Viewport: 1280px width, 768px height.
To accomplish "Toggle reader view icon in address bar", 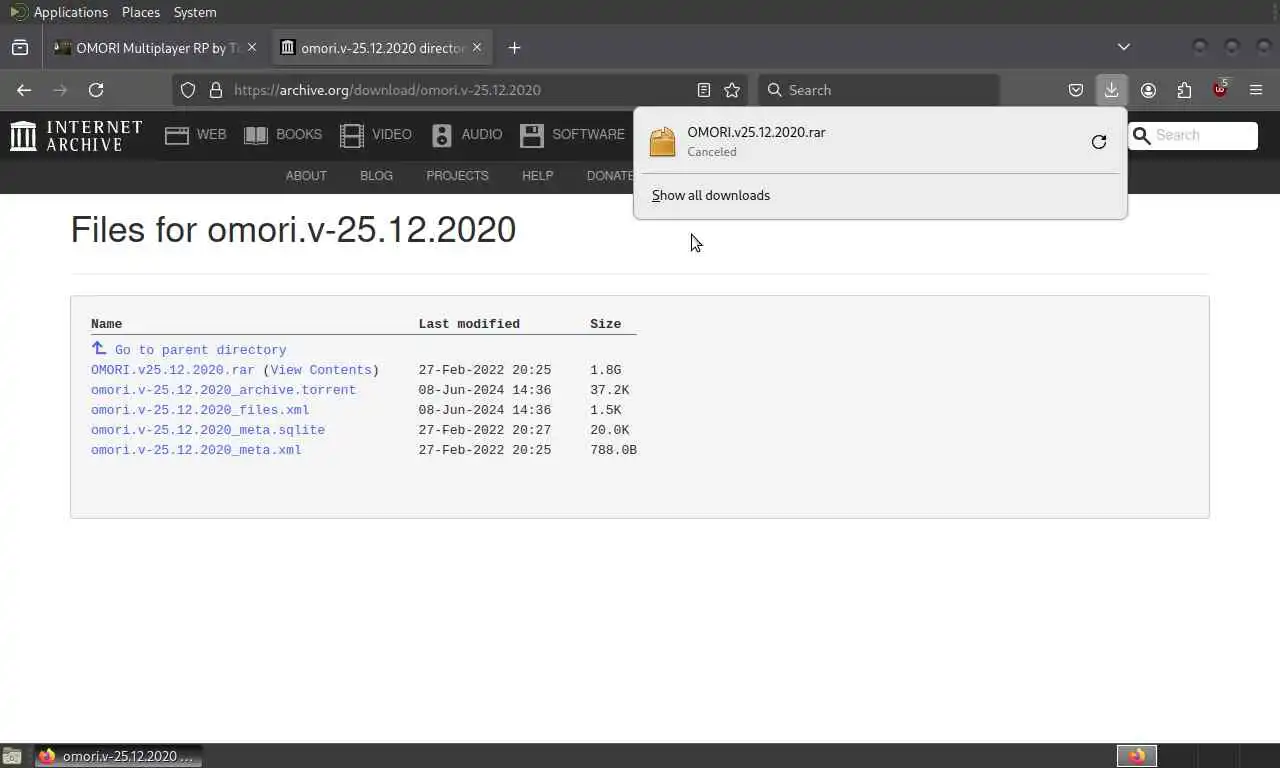I will [704, 90].
